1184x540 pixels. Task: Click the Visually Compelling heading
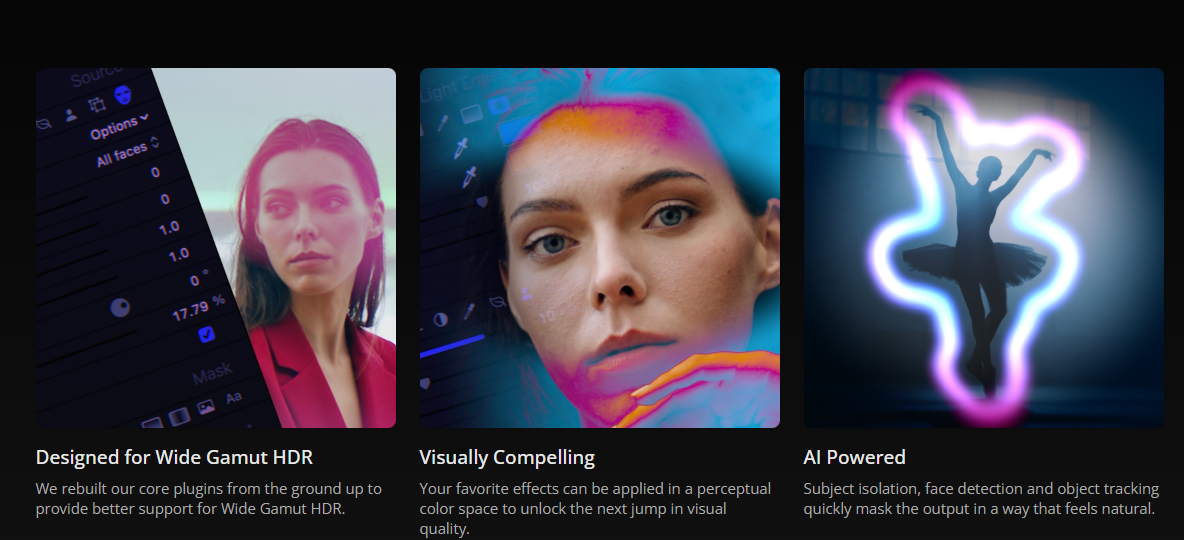[507, 457]
